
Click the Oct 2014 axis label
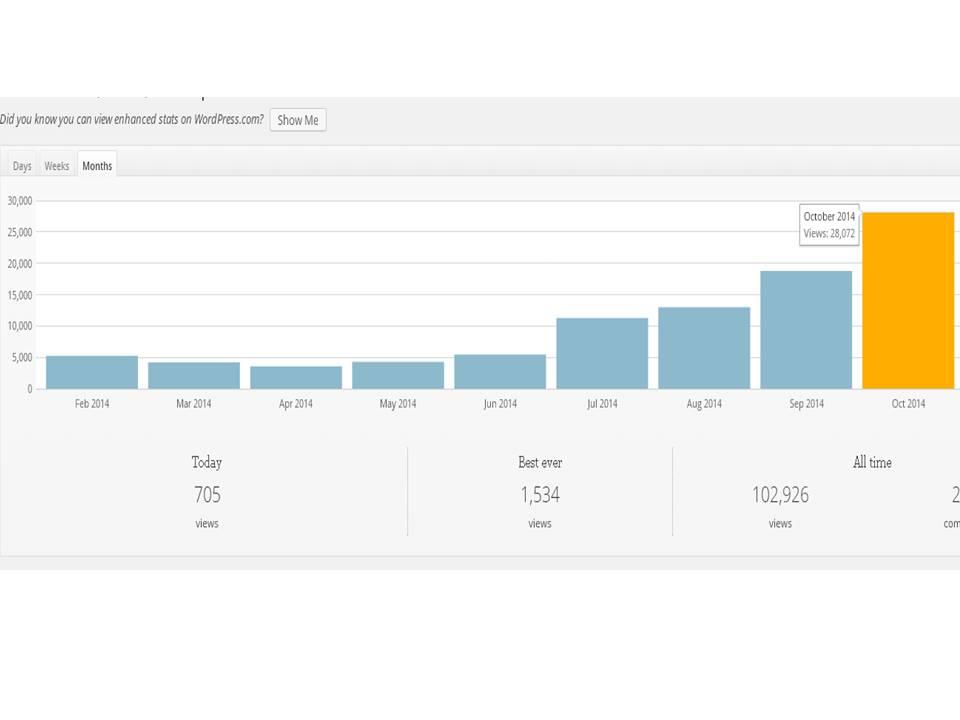[x=908, y=404]
